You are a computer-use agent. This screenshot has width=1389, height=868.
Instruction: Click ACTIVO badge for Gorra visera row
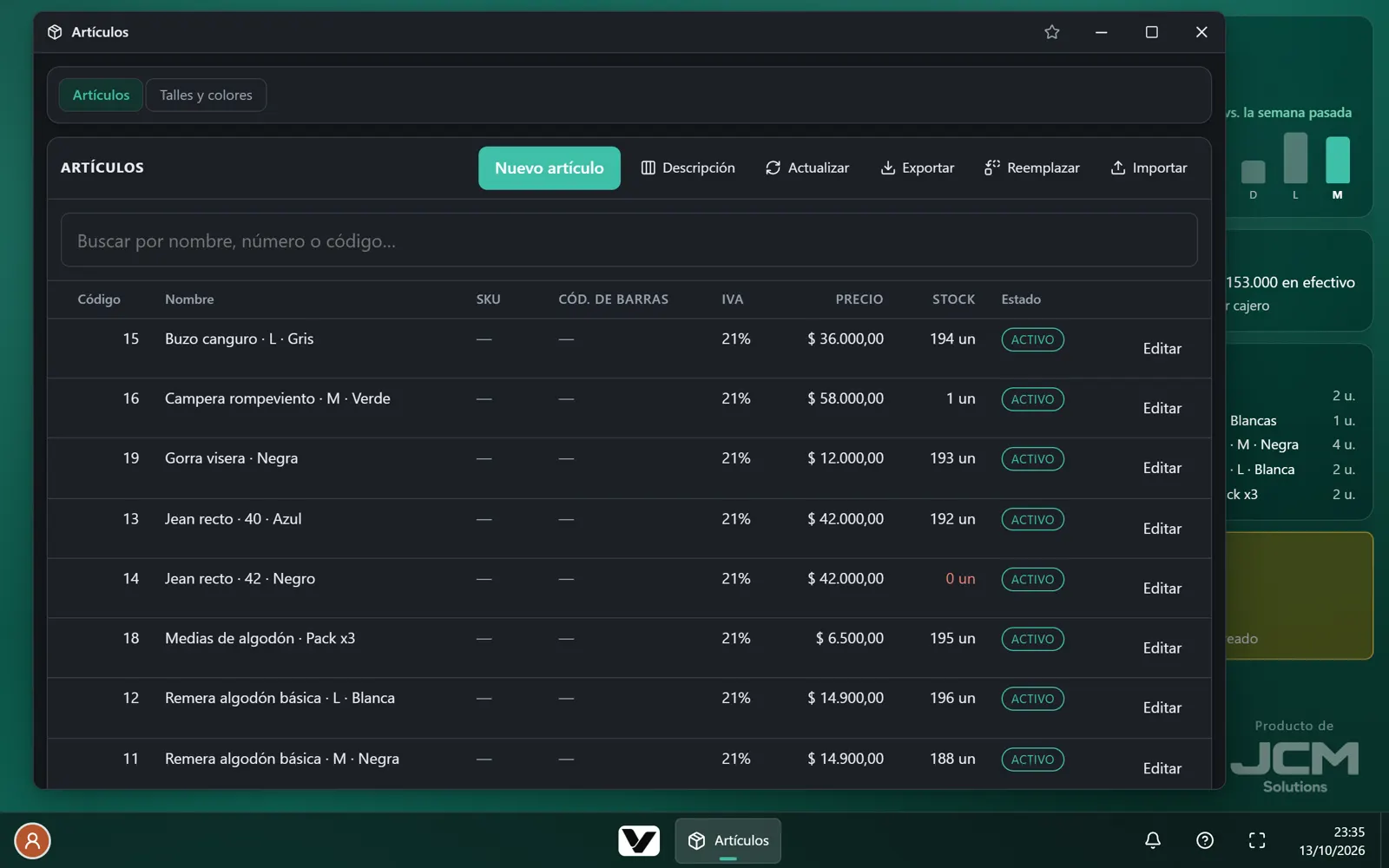click(1032, 459)
